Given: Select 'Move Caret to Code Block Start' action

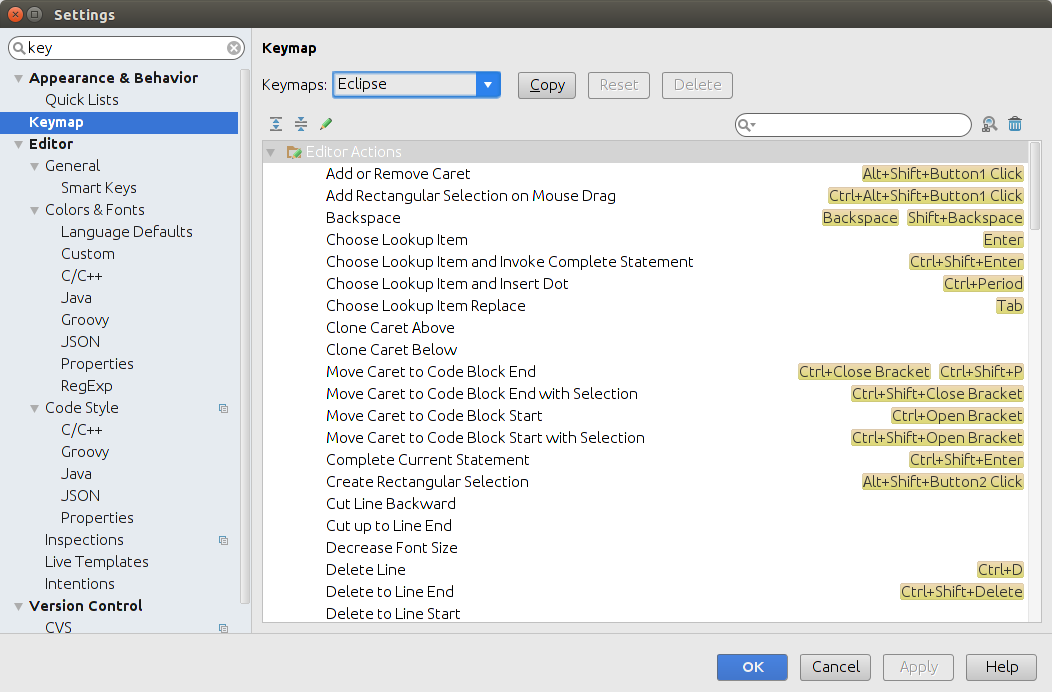Looking at the screenshot, I should tap(434, 416).
